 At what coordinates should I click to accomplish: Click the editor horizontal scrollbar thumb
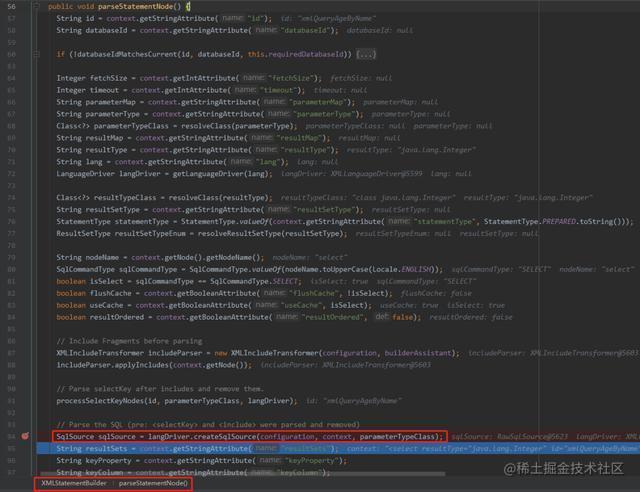tap(242, 474)
